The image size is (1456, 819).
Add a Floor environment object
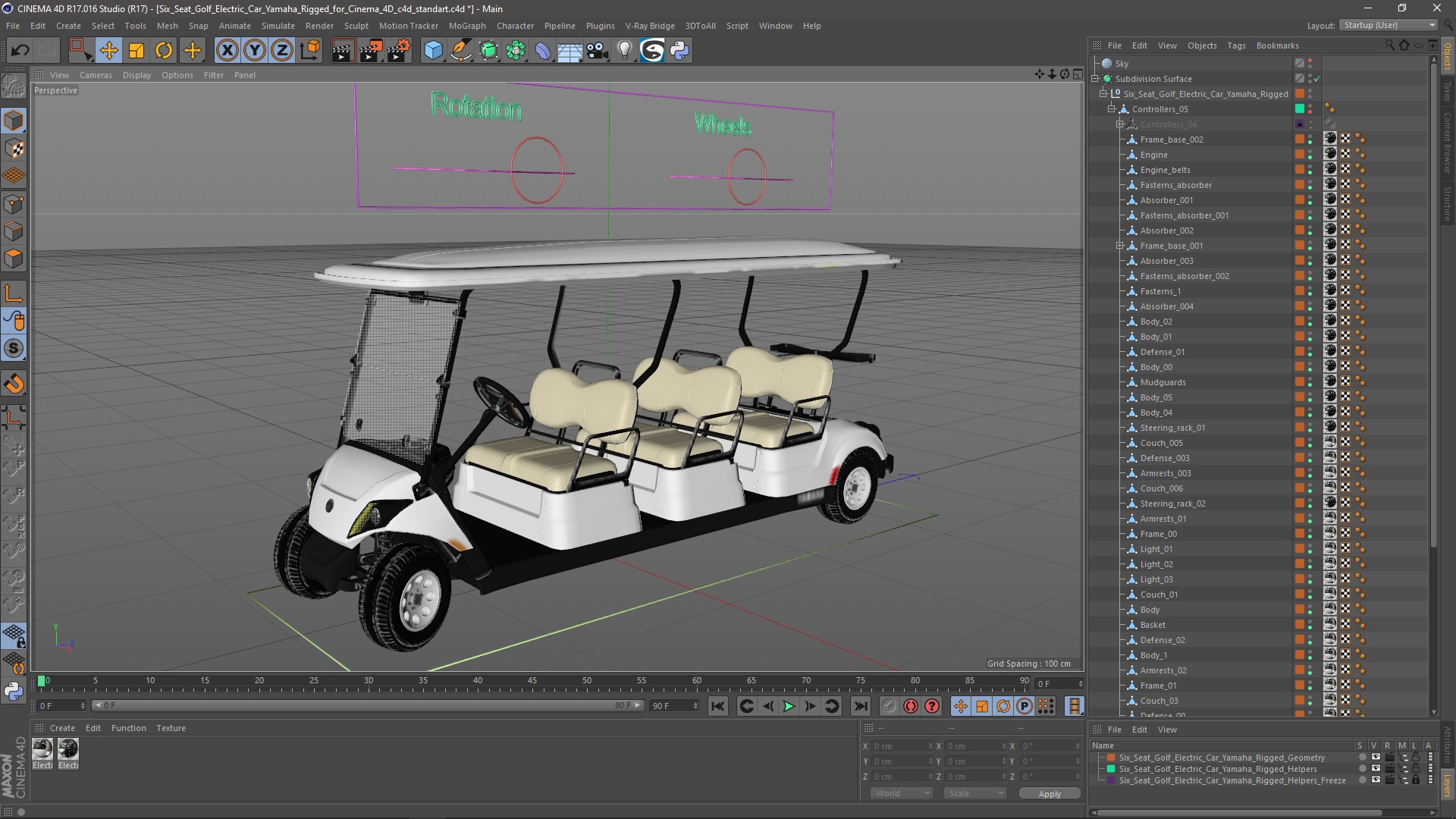[570, 51]
